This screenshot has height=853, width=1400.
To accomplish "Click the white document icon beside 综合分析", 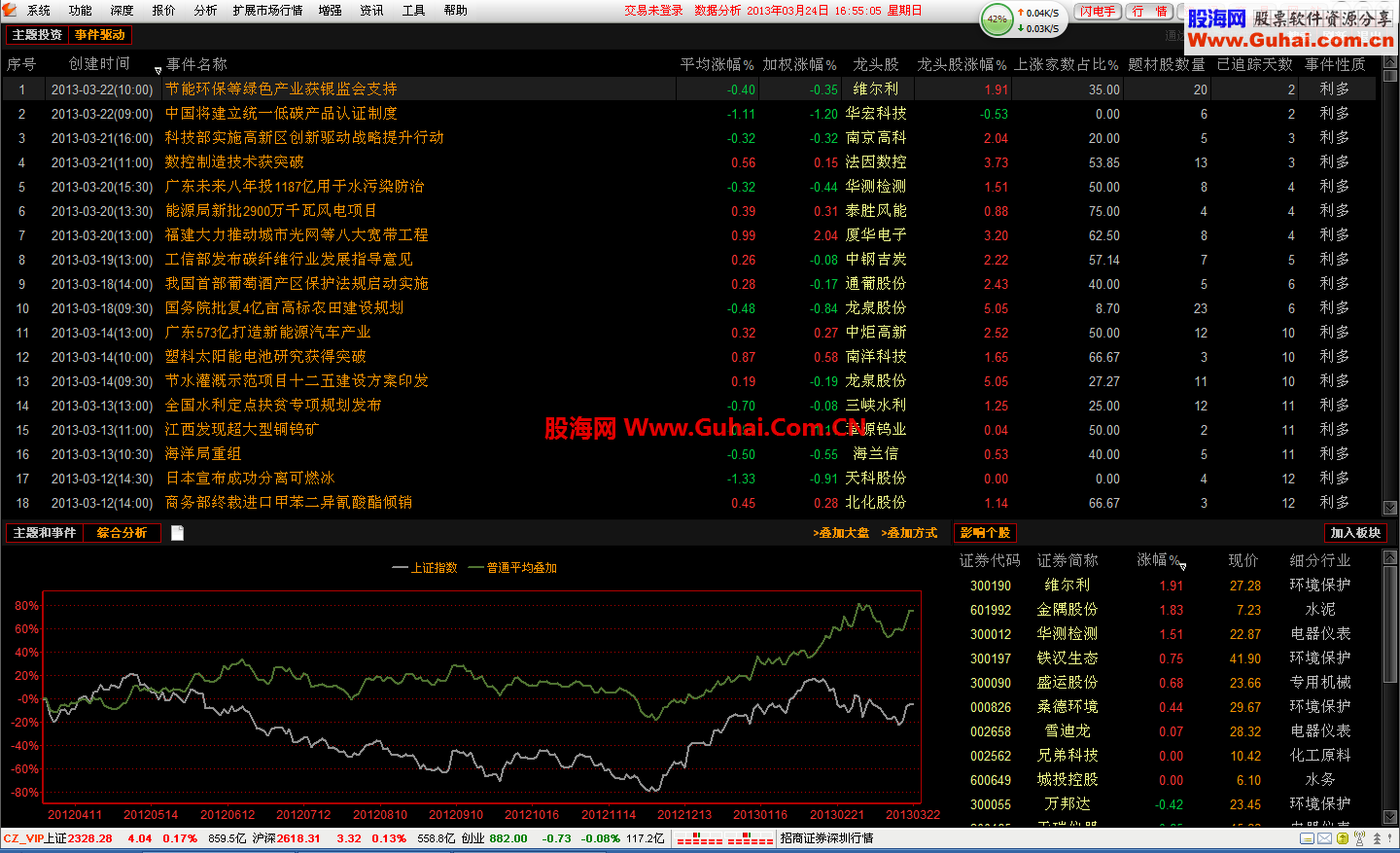I will [x=177, y=533].
